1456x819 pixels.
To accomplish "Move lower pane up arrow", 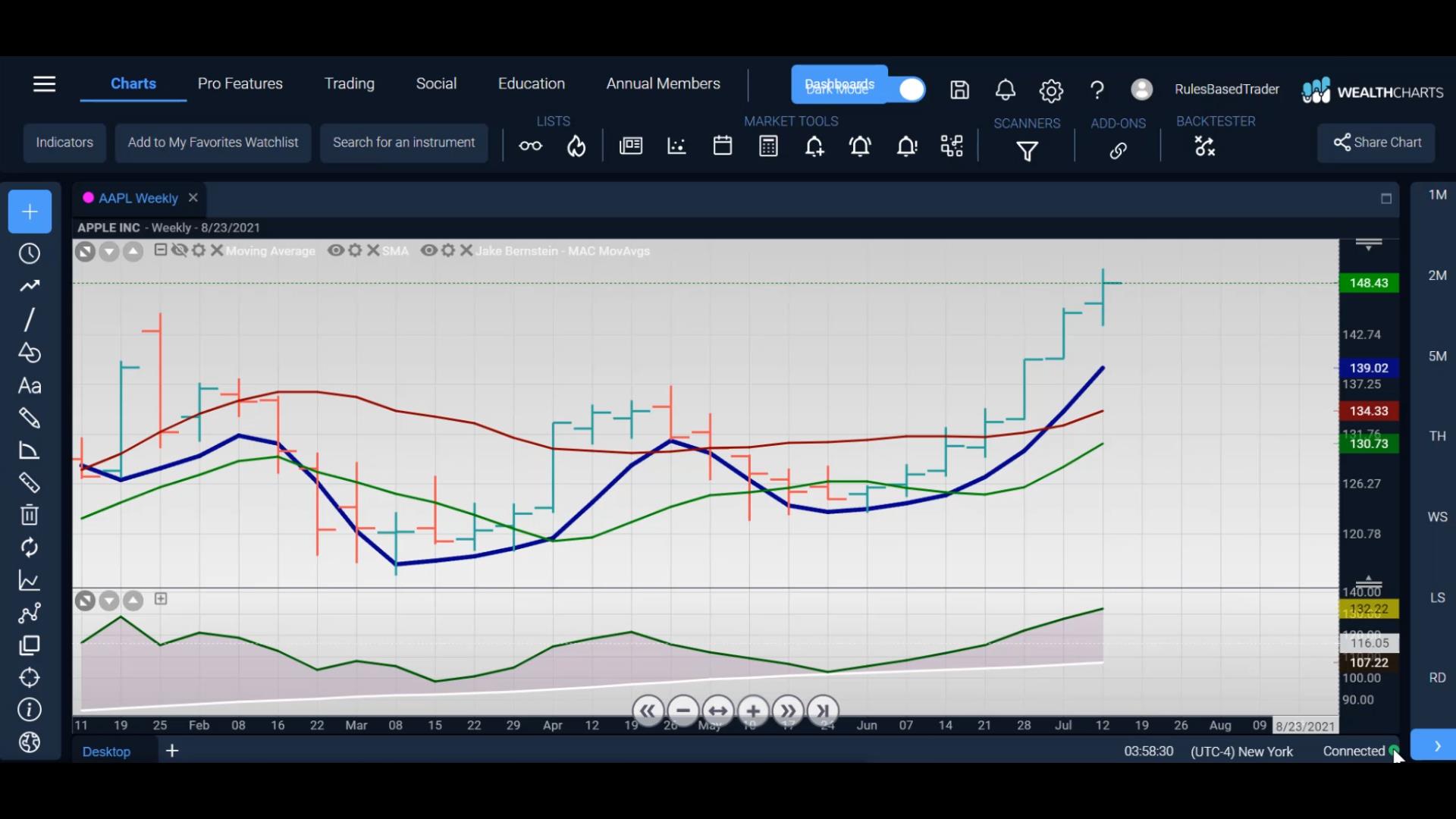I will (133, 601).
